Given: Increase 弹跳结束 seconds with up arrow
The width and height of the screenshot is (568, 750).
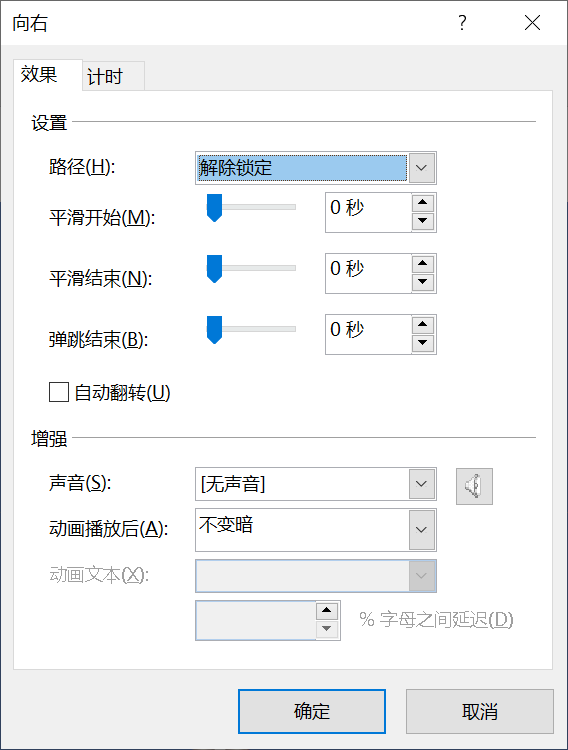Looking at the screenshot, I should (x=423, y=325).
